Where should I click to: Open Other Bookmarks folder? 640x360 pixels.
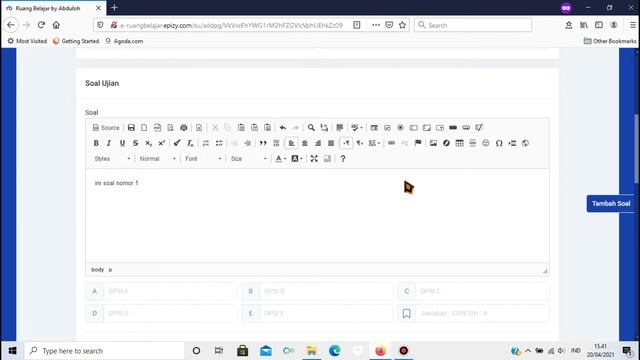click(x=610, y=41)
